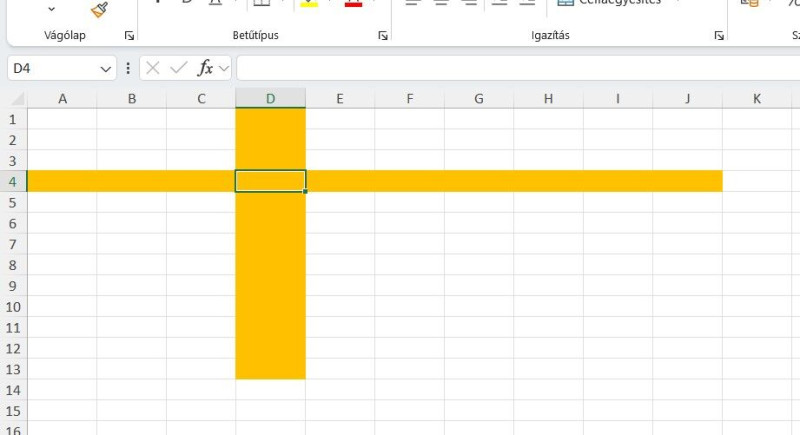Select the highlighted row 4 header
The width and height of the screenshot is (800, 435).
(x=13, y=182)
